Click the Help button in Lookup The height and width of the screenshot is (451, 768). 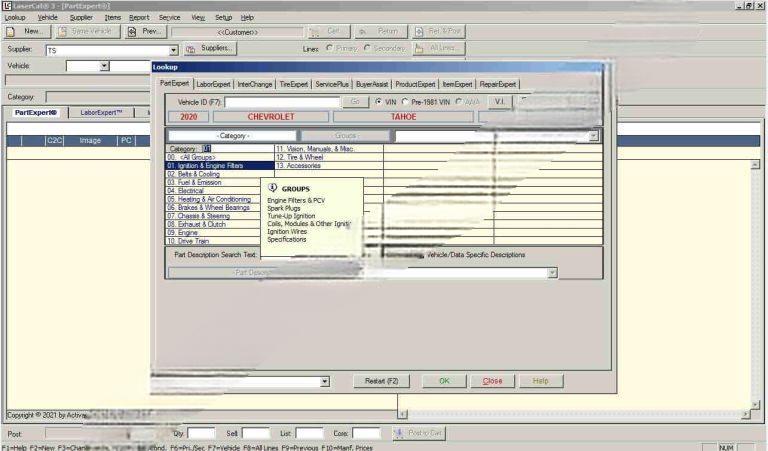point(541,381)
